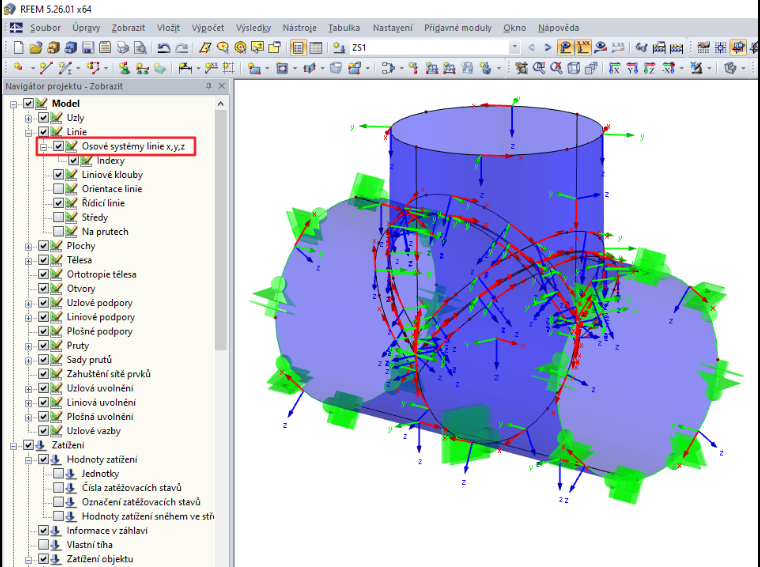This screenshot has height=567, width=760.
Task: Expand the Tělesa tree node
Action: pos(29,260)
